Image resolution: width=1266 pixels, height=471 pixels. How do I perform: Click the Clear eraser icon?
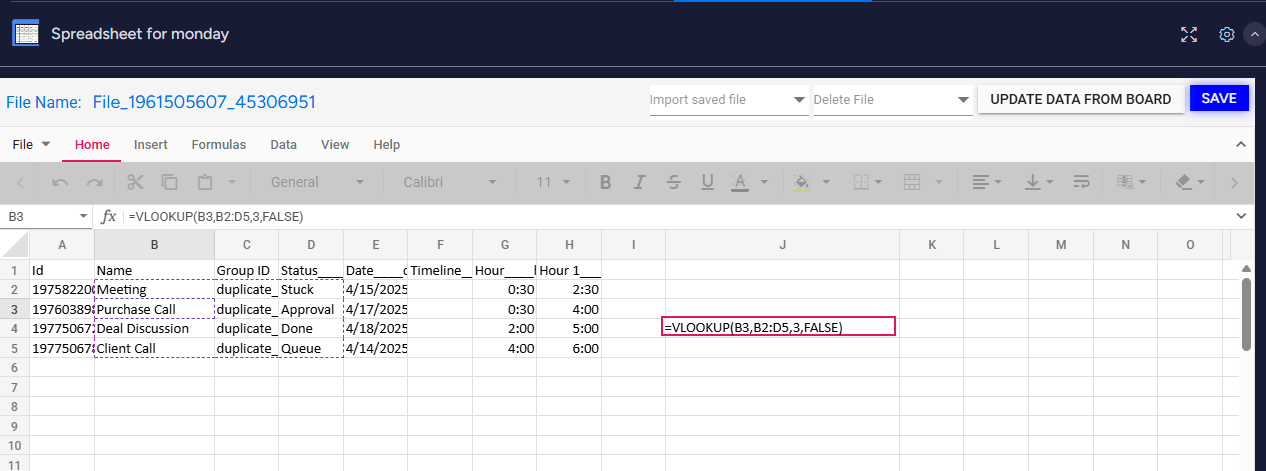[1184, 182]
